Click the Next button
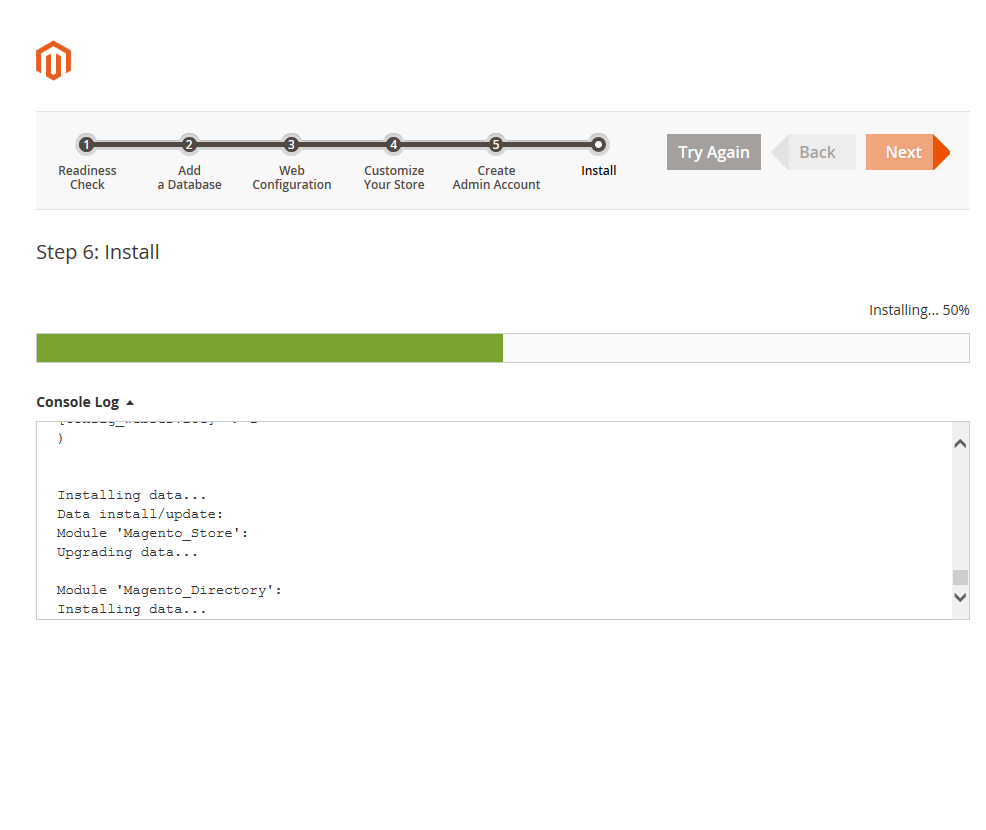This screenshot has height=830, width=986. pos(907,152)
